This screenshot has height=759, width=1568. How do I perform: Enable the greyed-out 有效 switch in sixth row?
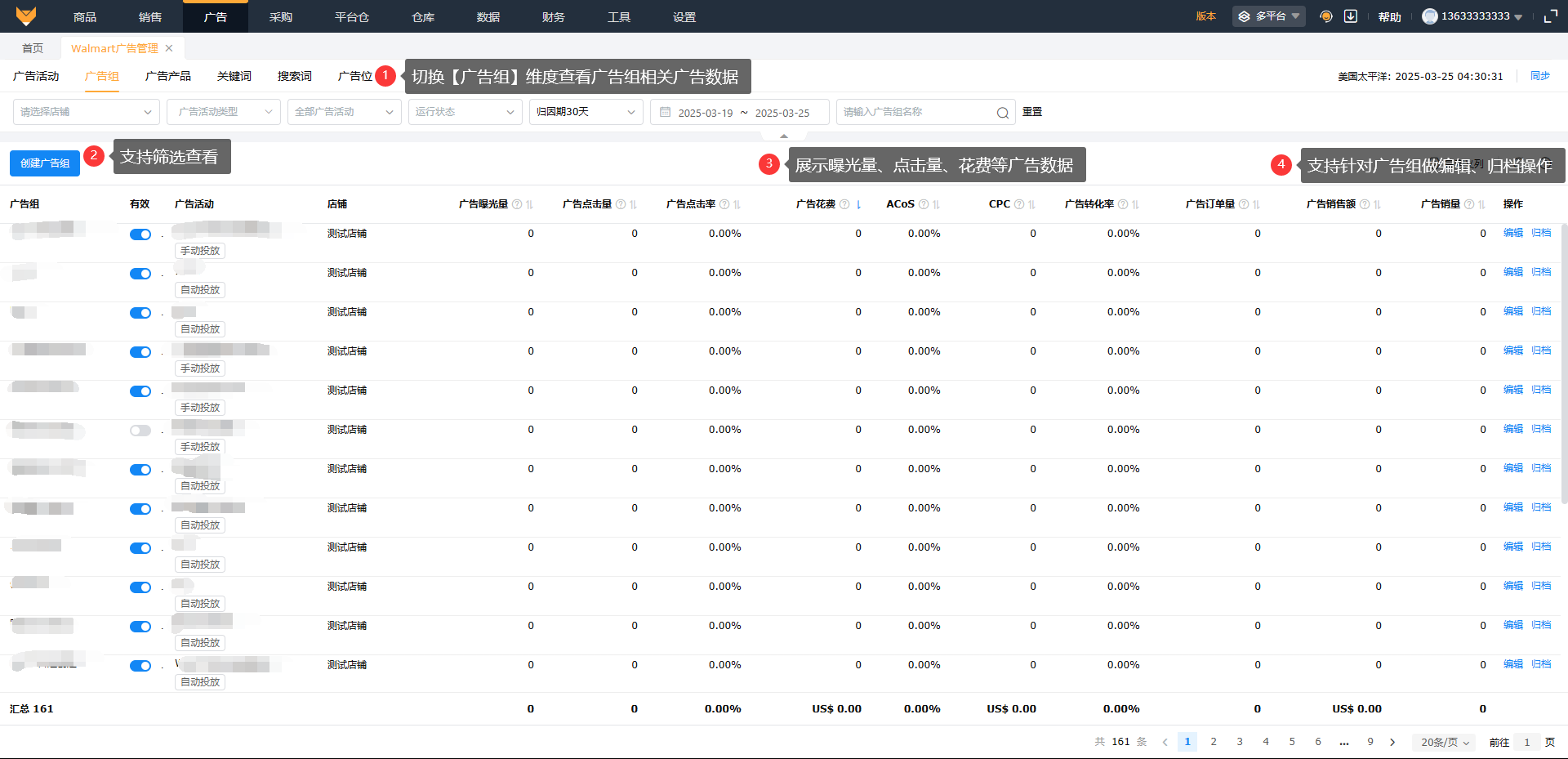pyautogui.click(x=140, y=431)
